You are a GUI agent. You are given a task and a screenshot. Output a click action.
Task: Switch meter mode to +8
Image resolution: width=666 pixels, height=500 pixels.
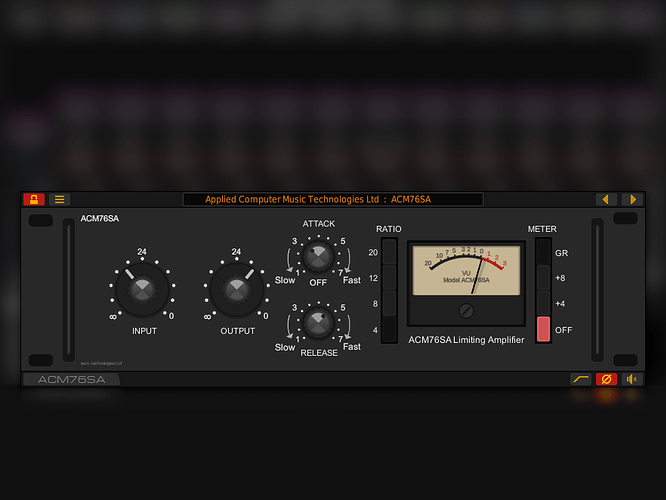[x=543, y=278]
